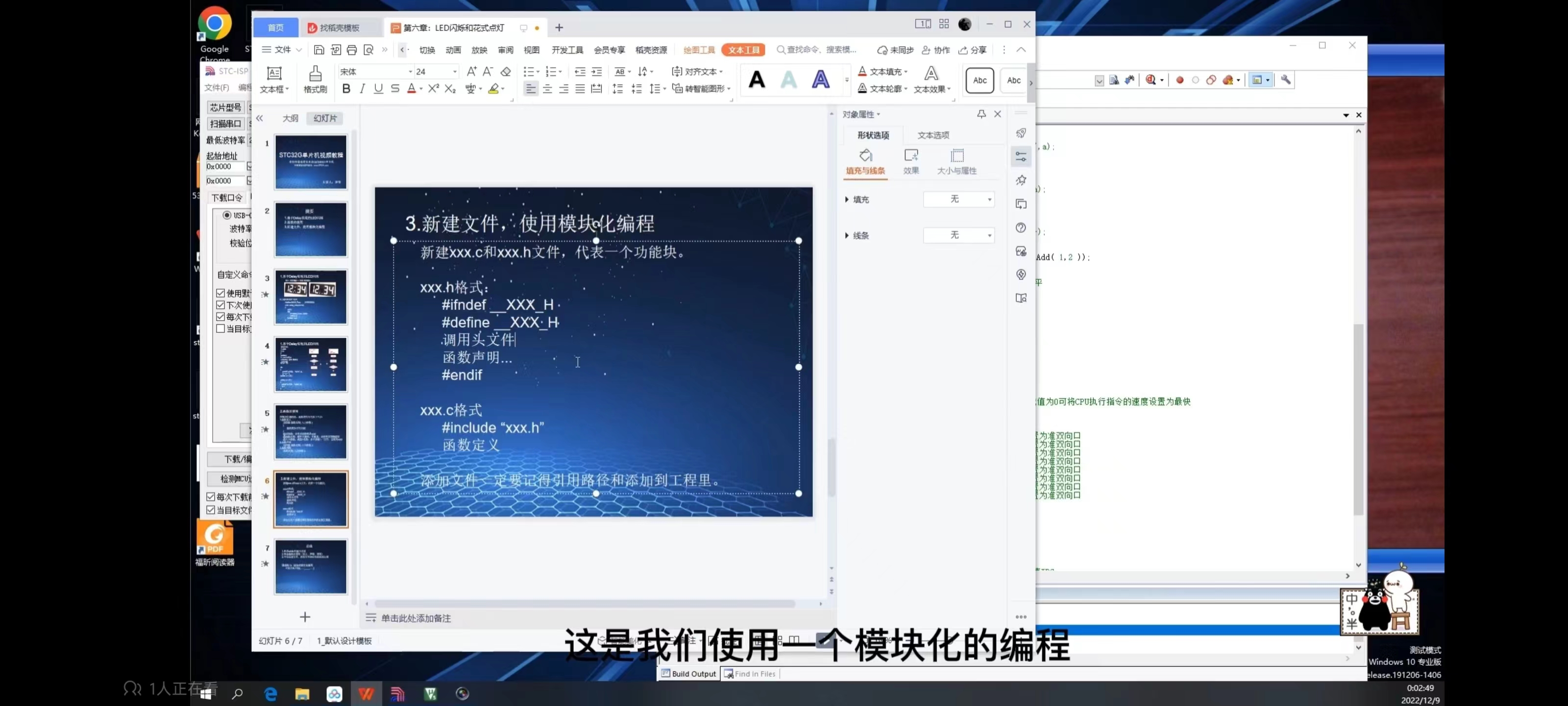Image resolution: width=1568 pixels, height=706 pixels.
Task: Increase the paragraph indent
Action: point(596,71)
